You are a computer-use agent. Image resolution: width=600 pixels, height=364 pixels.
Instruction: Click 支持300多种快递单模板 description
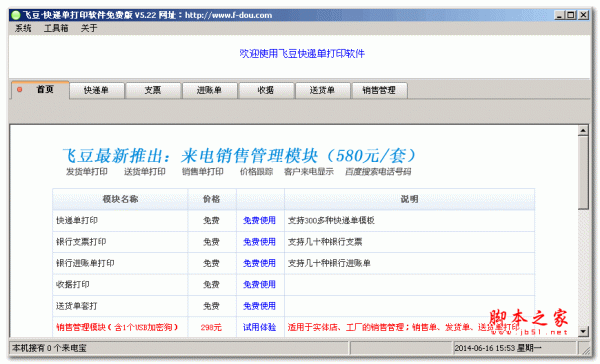point(331,220)
